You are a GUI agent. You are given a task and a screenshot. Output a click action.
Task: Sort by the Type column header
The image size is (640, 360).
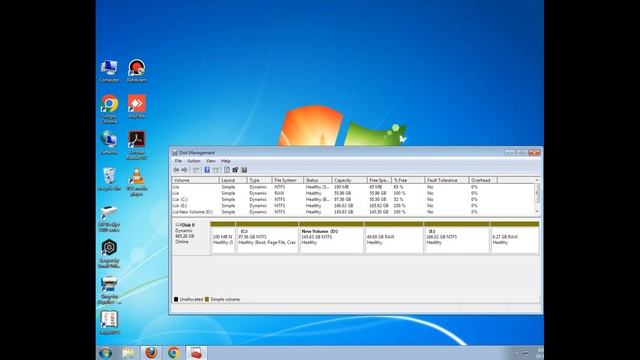pos(259,180)
